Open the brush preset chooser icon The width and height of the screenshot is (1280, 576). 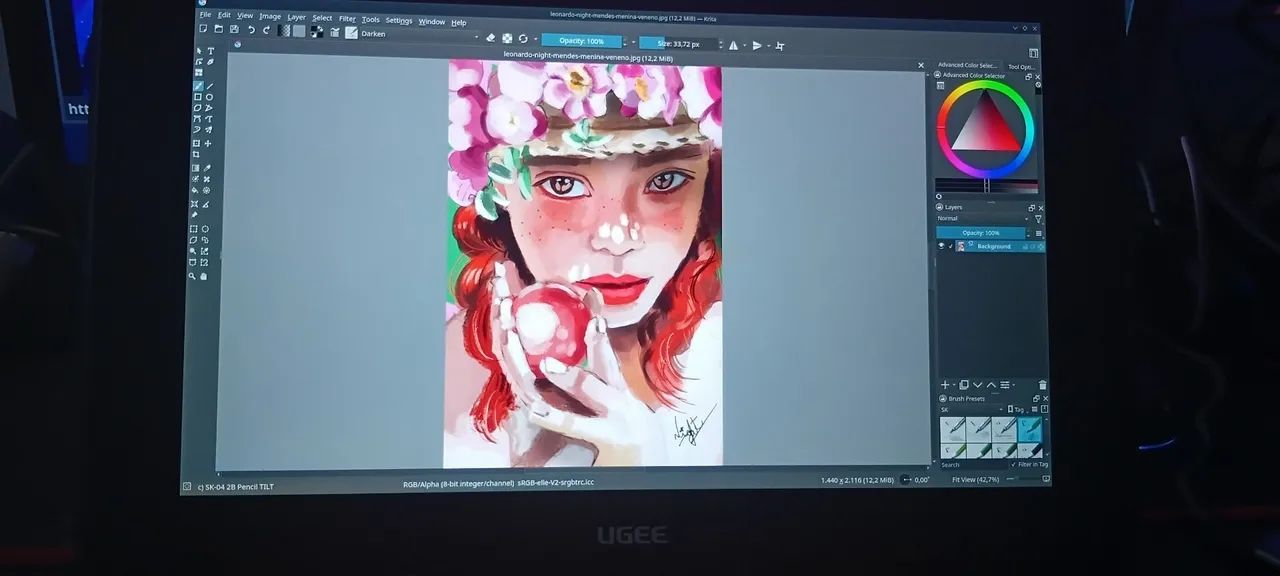tap(351, 32)
